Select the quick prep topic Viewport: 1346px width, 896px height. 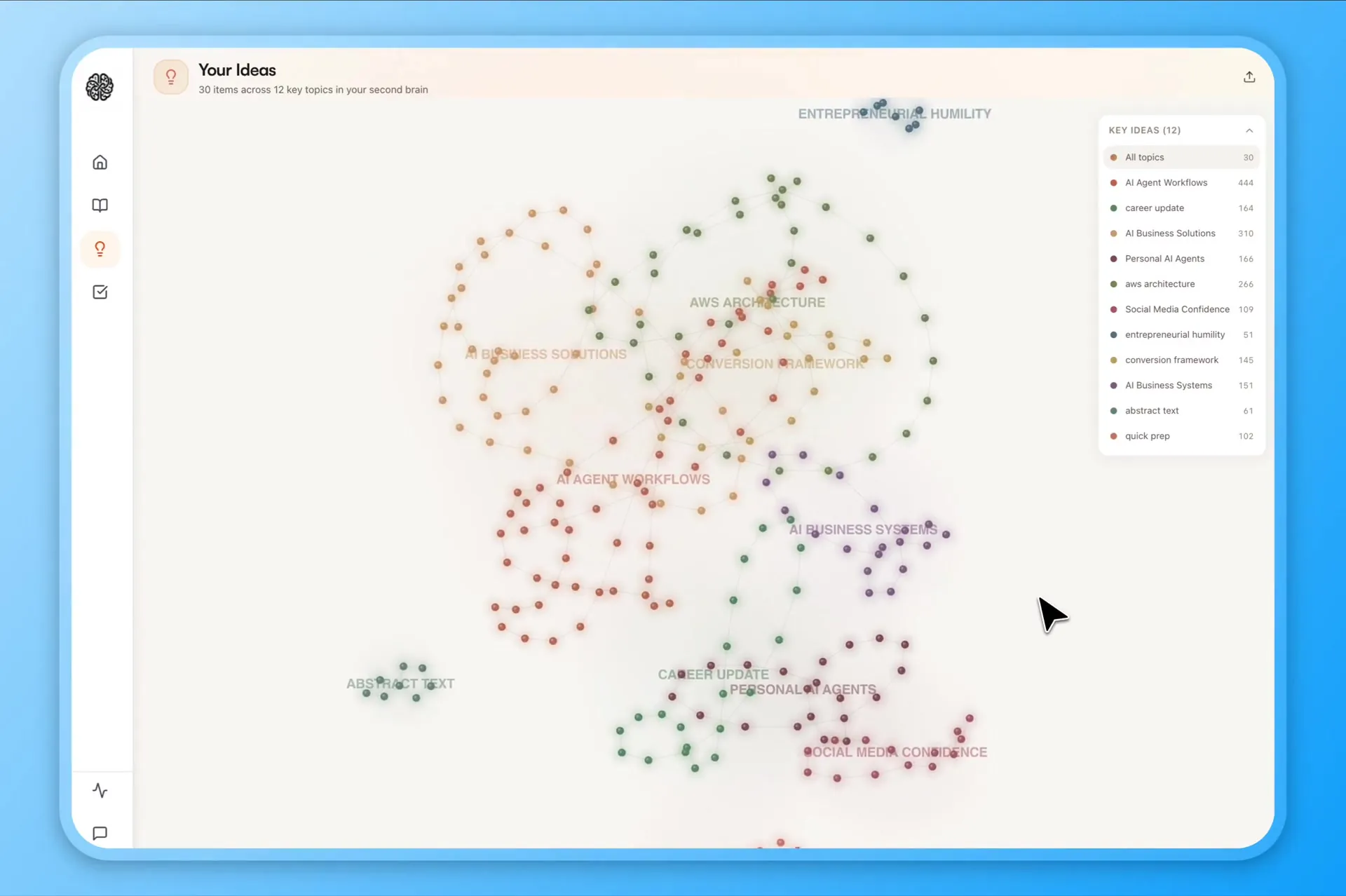(x=1147, y=436)
